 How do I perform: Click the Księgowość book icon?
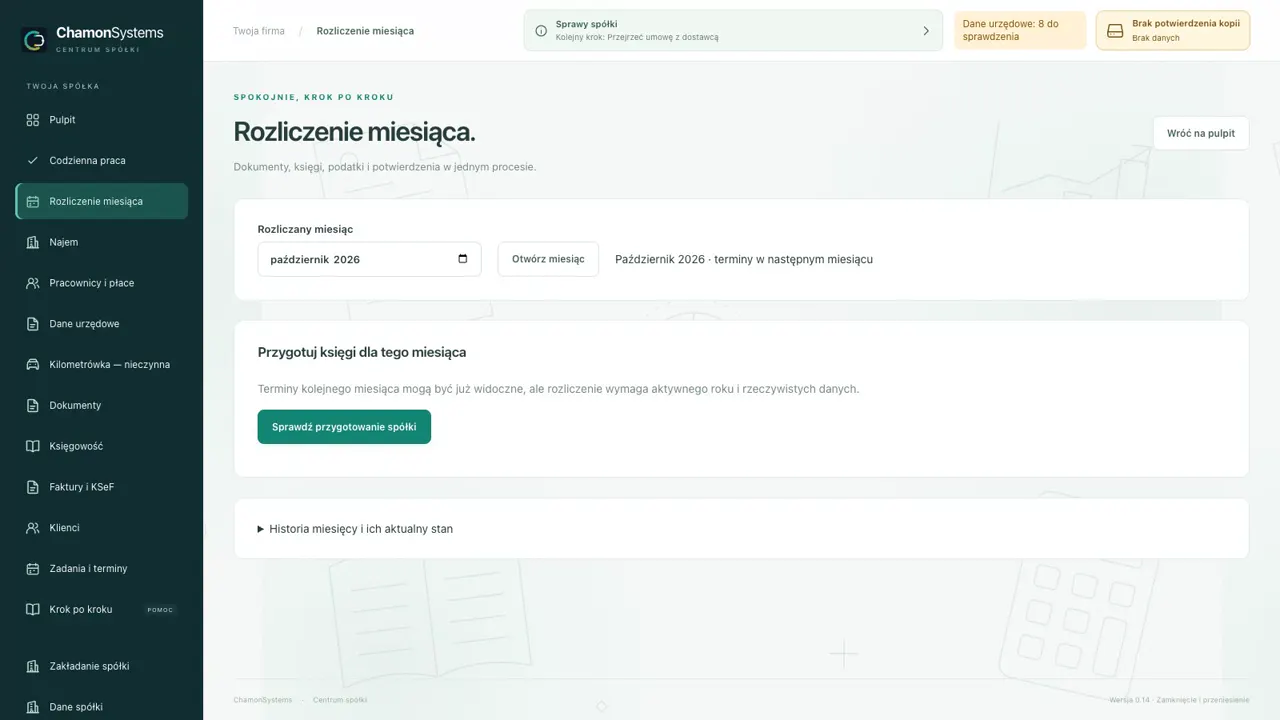[x=33, y=446]
